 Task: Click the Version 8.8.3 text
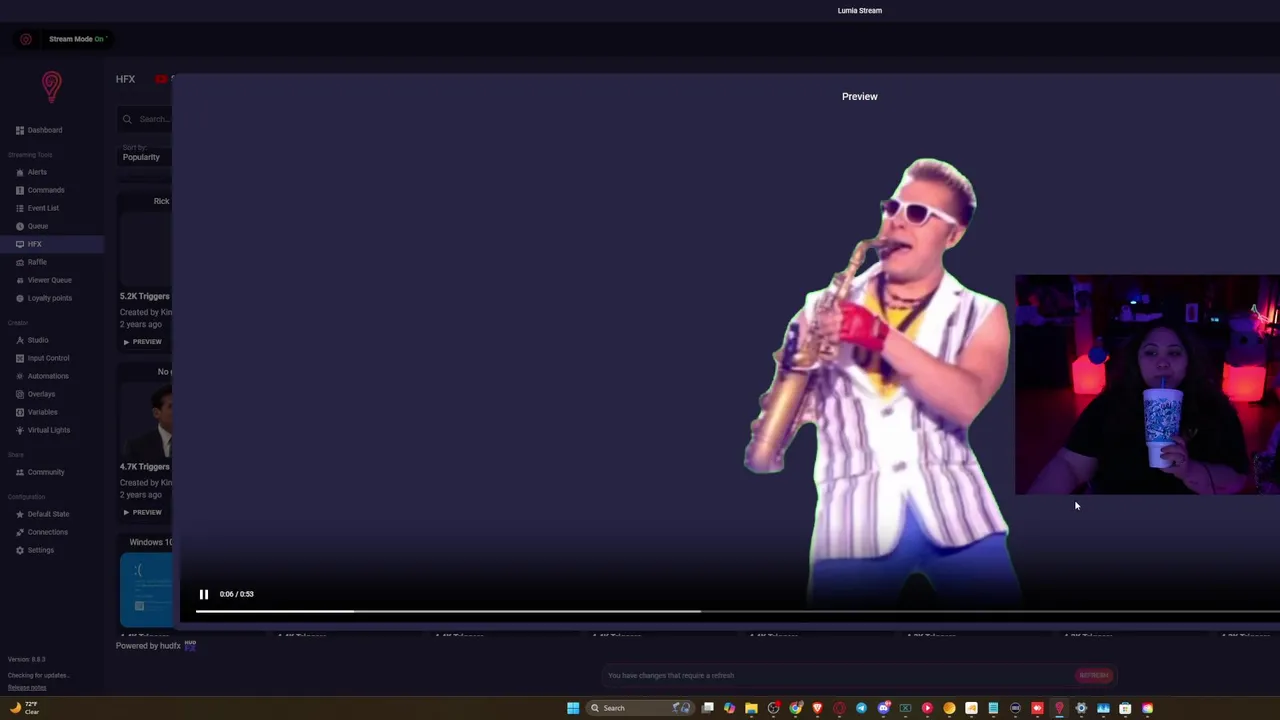[27, 659]
